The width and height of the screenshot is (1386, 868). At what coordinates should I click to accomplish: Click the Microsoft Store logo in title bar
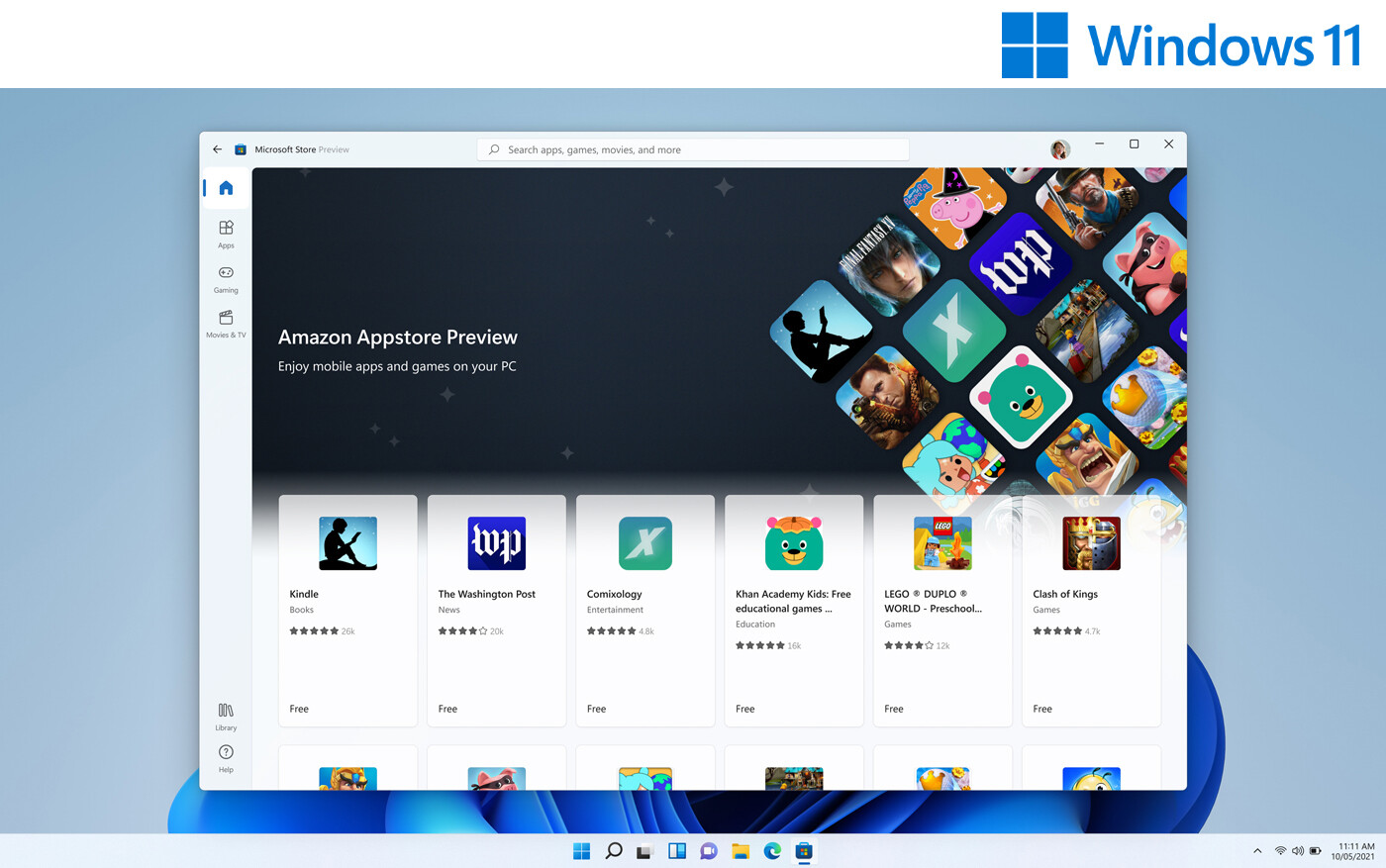pyautogui.click(x=240, y=149)
